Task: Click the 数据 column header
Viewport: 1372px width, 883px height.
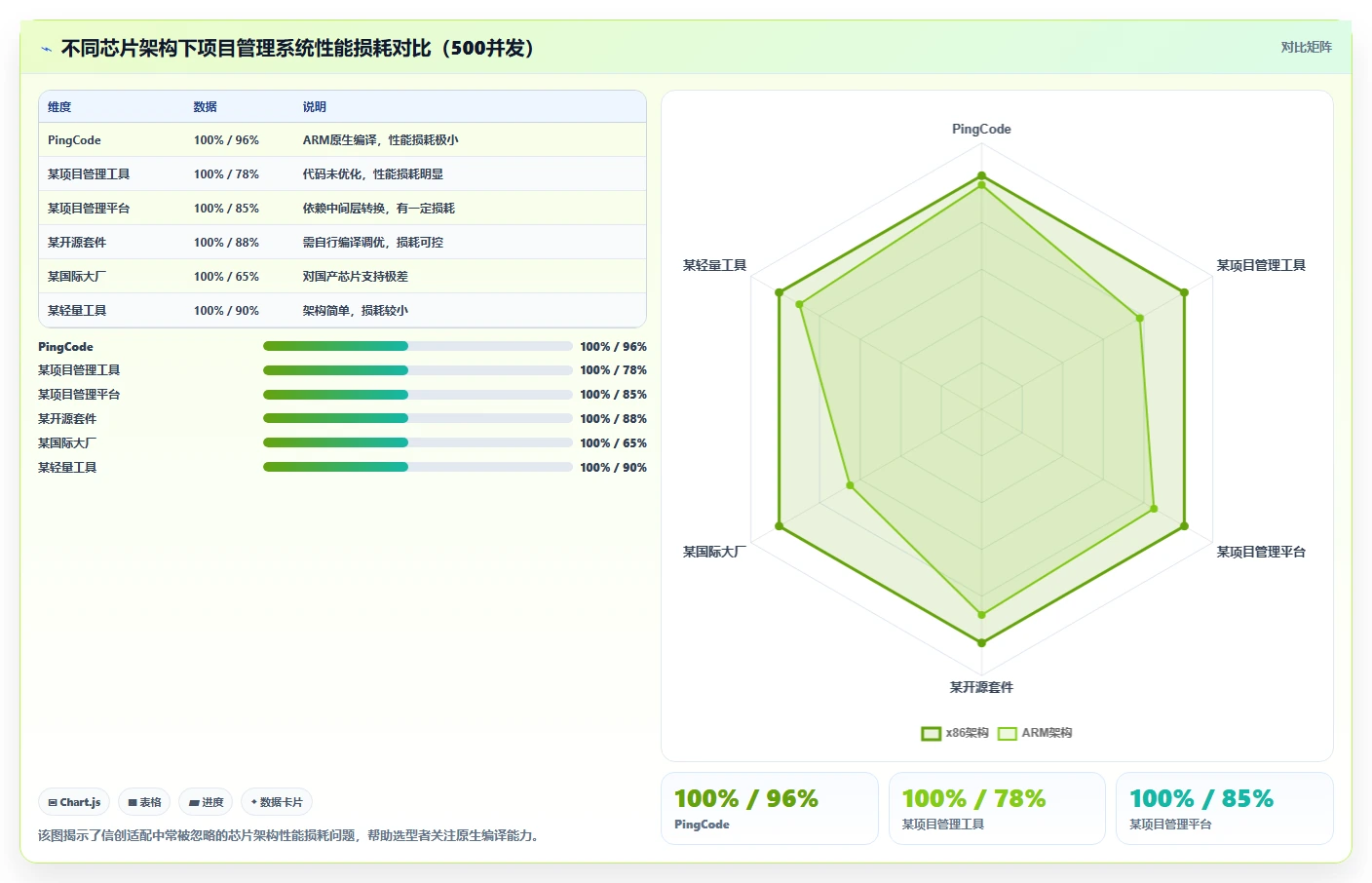Action: [x=205, y=107]
